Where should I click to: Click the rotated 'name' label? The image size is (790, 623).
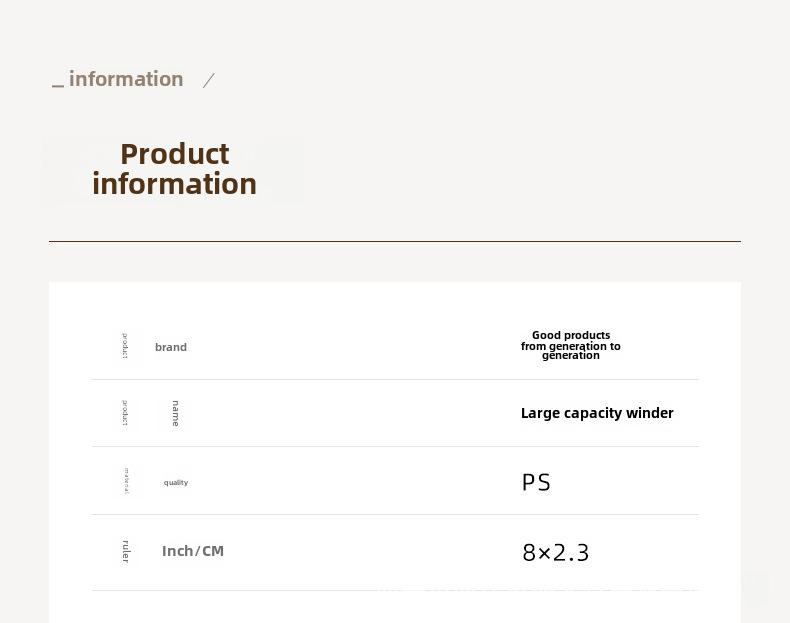[175, 413]
